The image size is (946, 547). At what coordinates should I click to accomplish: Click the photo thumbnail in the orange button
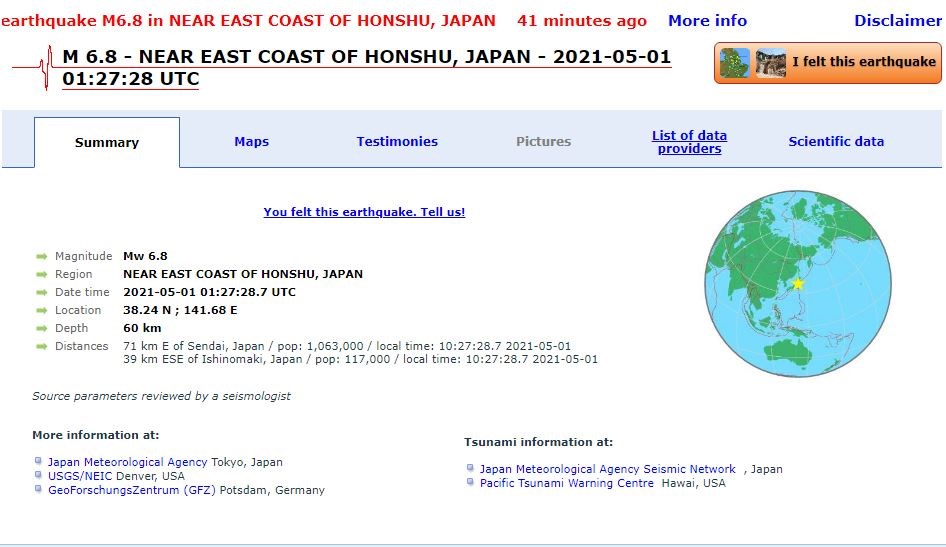click(x=770, y=62)
